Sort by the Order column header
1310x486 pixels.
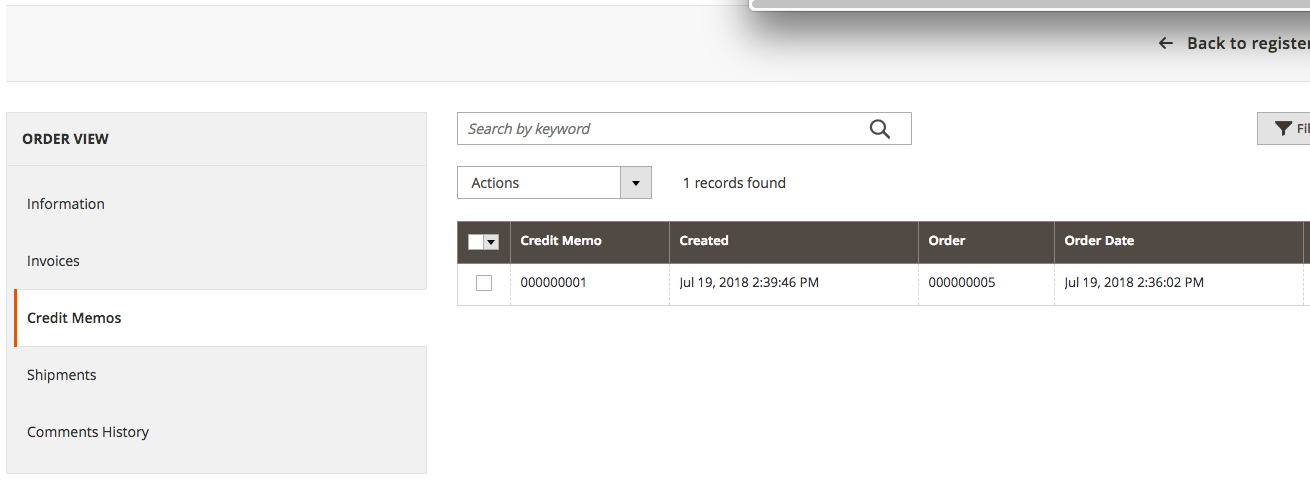point(947,241)
